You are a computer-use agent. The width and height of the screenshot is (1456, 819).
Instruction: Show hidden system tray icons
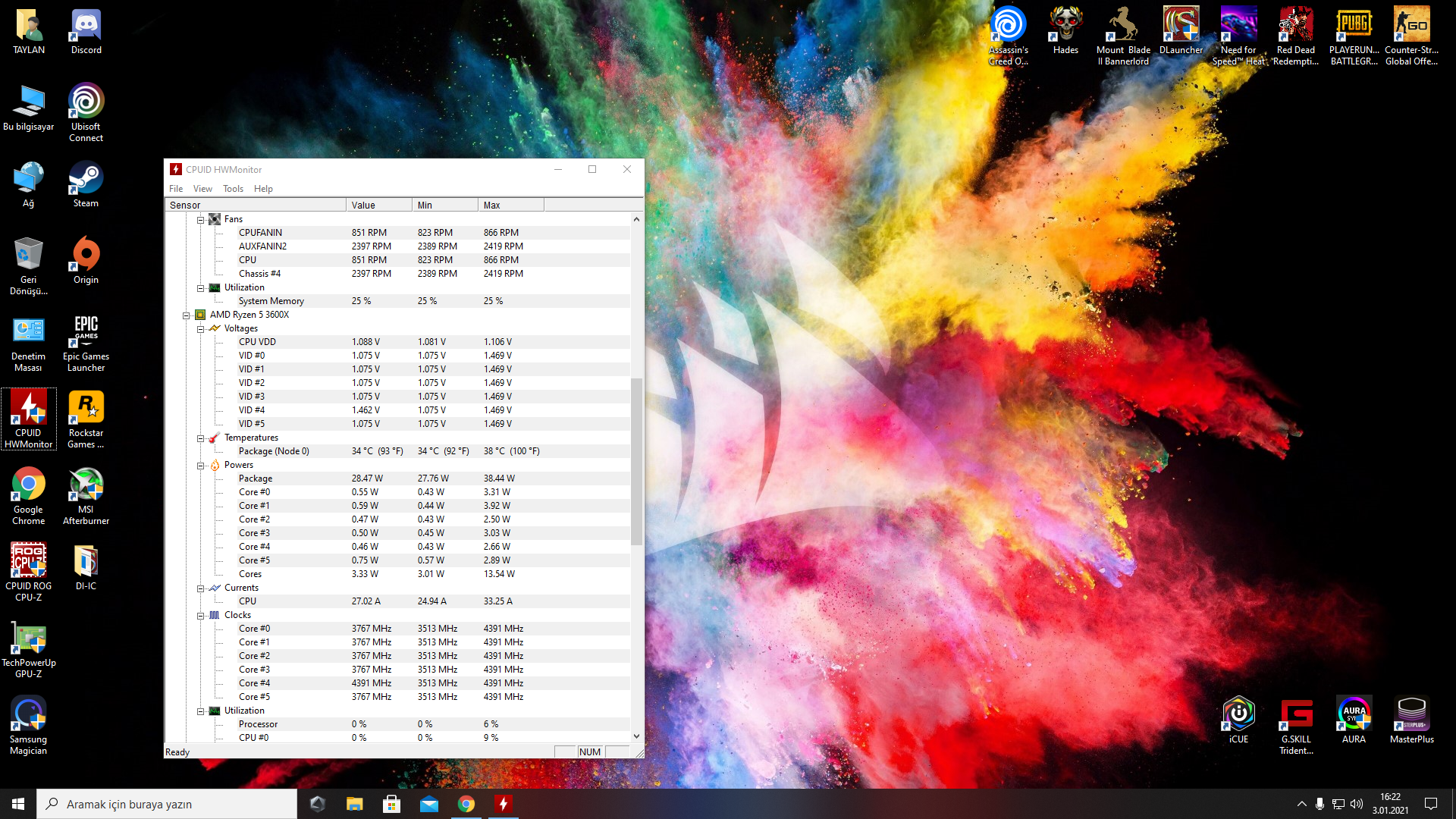click(x=1301, y=804)
